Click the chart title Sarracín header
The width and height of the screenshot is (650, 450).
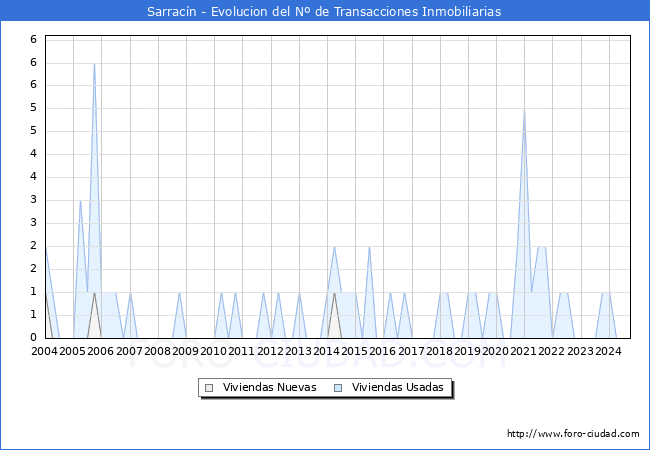click(x=324, y=11)
